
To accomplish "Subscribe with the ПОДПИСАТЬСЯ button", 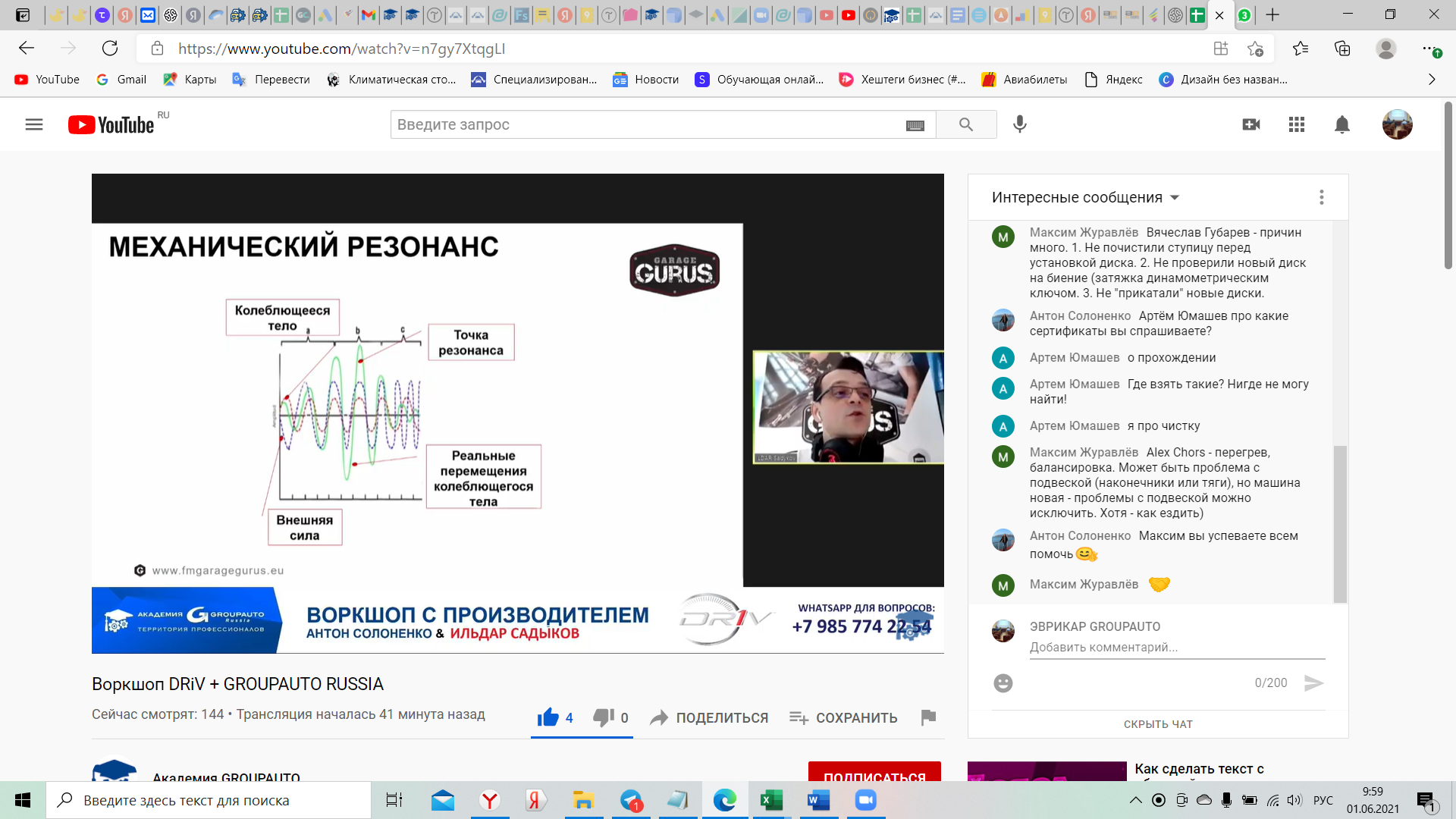I will pos(874,771).
